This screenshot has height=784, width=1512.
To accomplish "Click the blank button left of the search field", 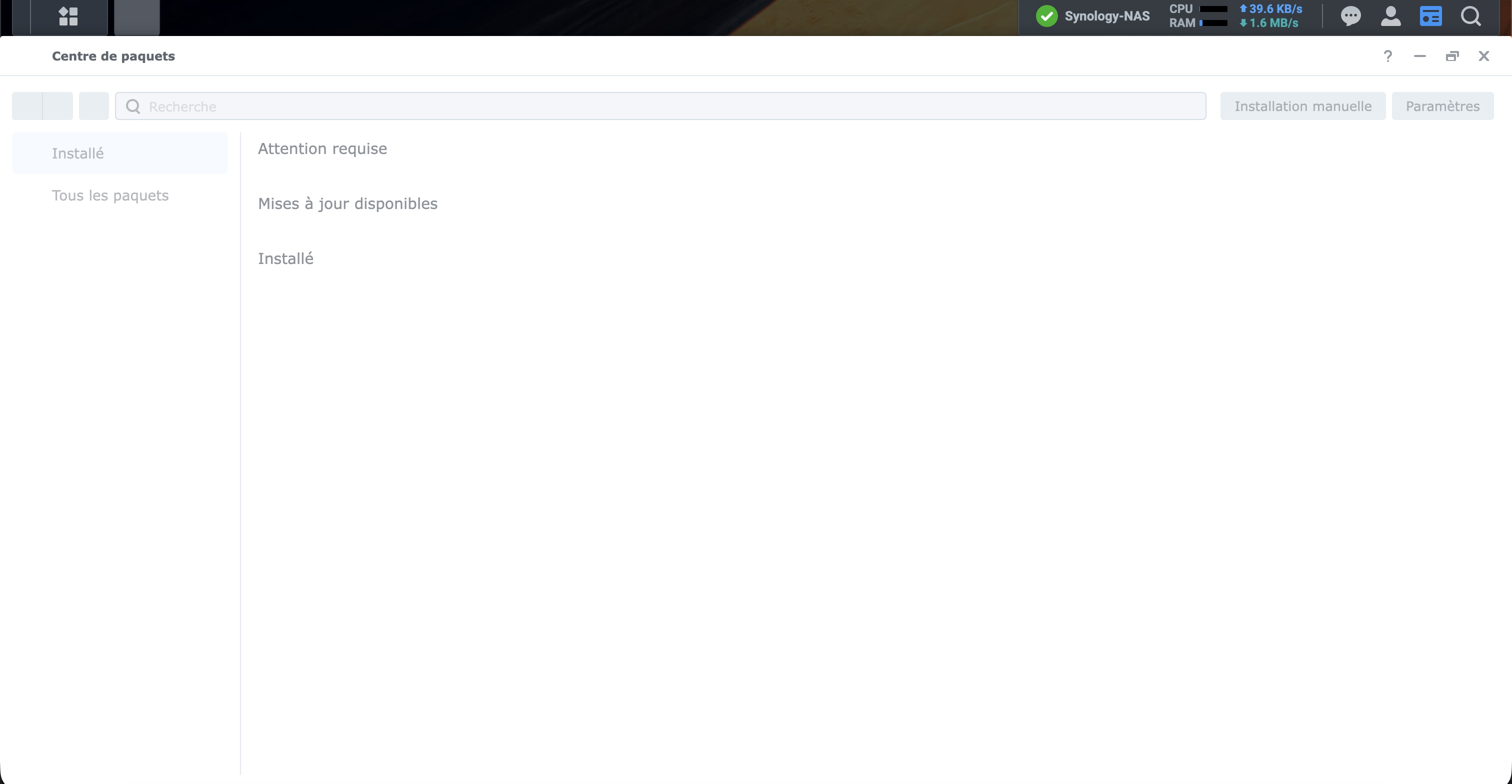I will point(94,106).
